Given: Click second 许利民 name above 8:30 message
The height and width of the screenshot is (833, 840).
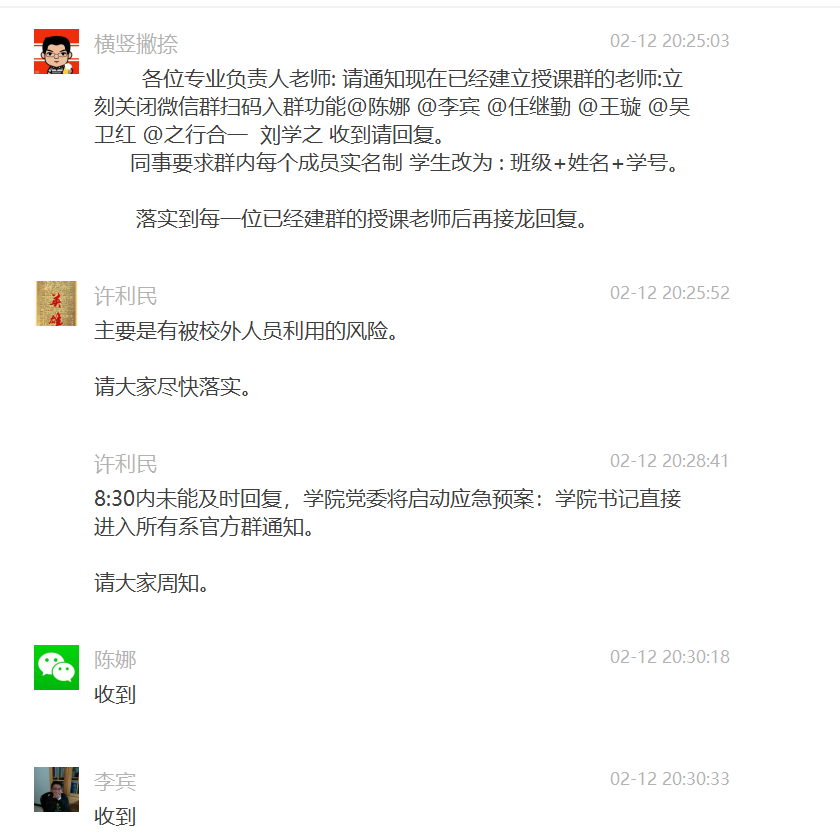Looking at the screenshot, I should [x=126, y=464].
